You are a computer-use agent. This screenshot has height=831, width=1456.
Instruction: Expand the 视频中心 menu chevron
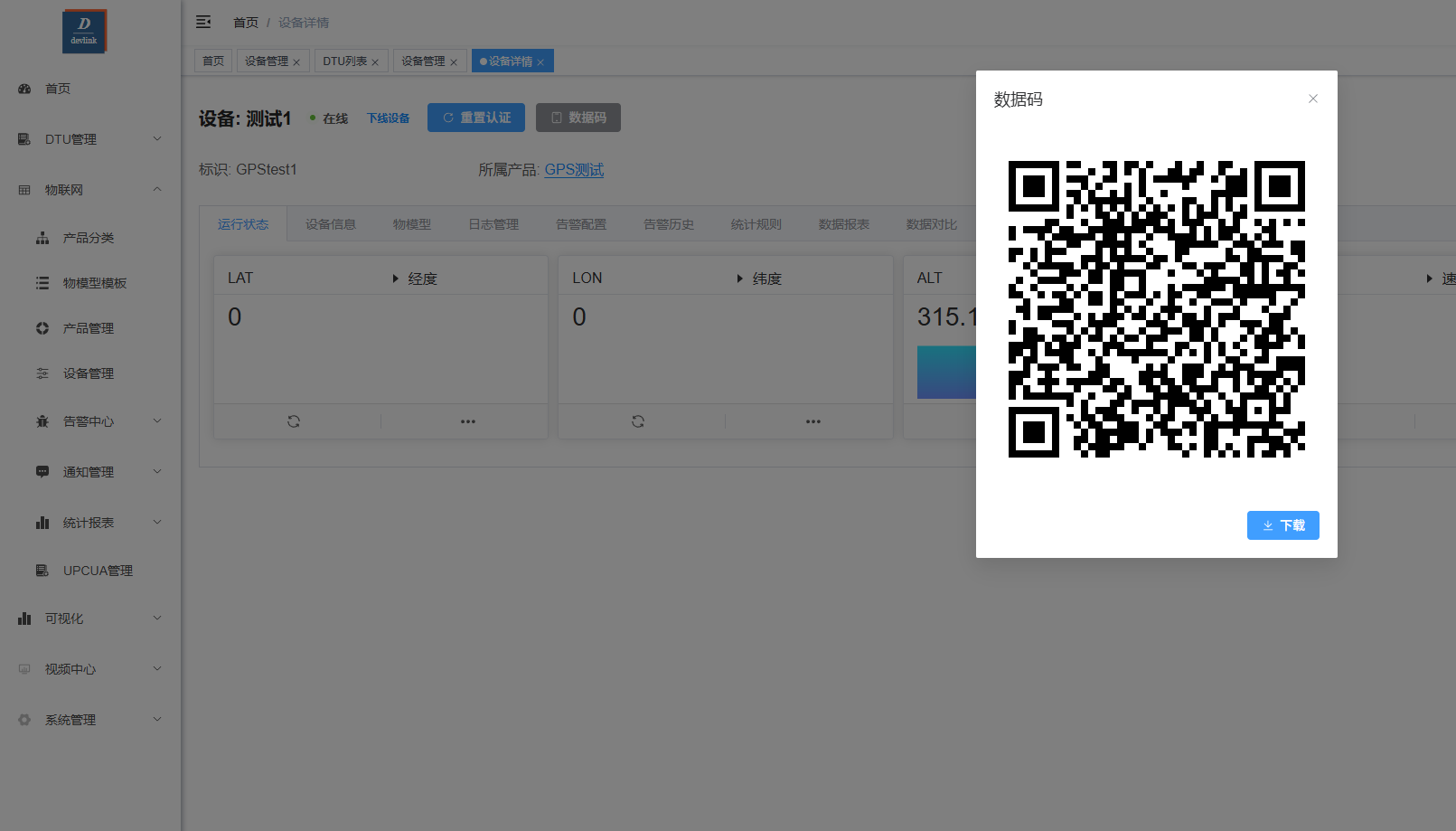tap(157, 669)
